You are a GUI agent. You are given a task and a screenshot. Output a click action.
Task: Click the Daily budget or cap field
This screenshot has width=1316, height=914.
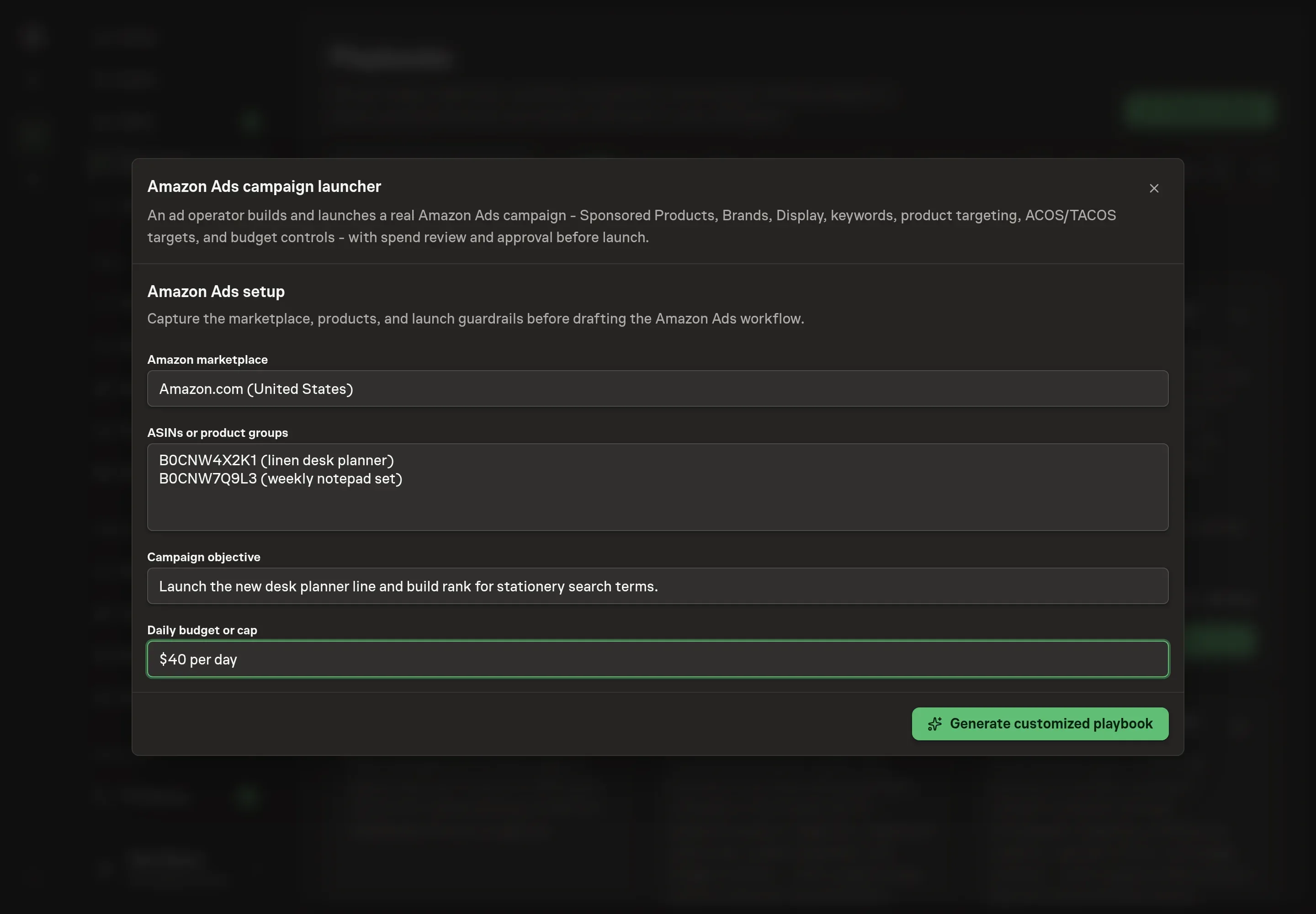tap(658, 659)
